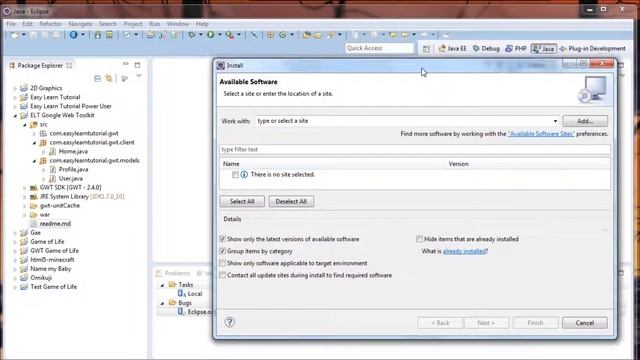Screen dimensions: 640x360
Task: Click the Deselect All button
Action: [291, 202]
